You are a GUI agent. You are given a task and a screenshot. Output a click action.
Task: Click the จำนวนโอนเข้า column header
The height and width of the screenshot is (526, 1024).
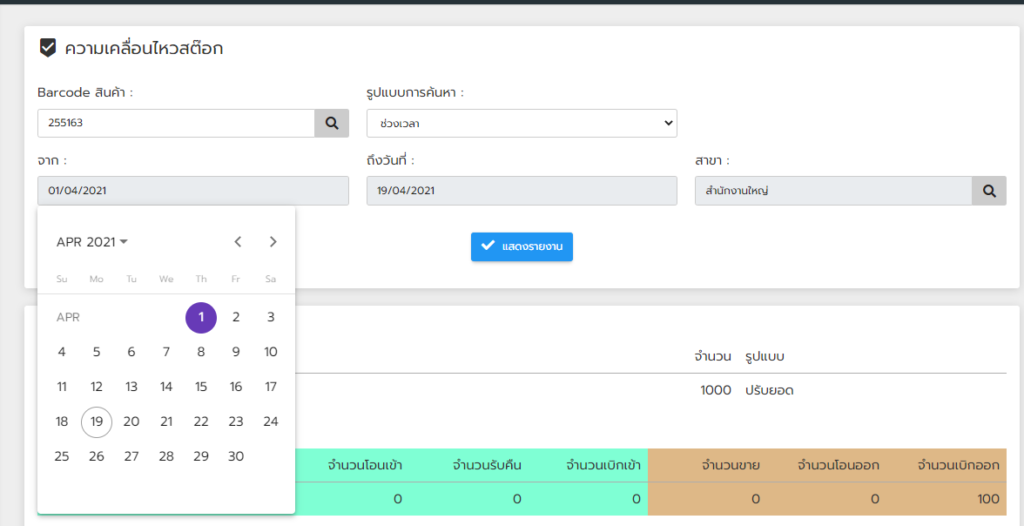(x=364, y=465)
